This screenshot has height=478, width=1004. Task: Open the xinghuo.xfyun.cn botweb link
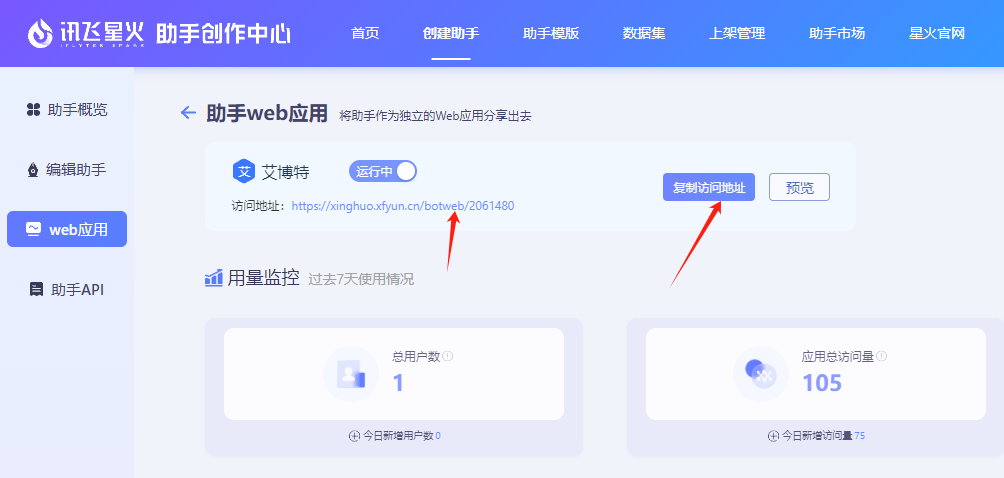pyautogui.click(x=403, y=206)
